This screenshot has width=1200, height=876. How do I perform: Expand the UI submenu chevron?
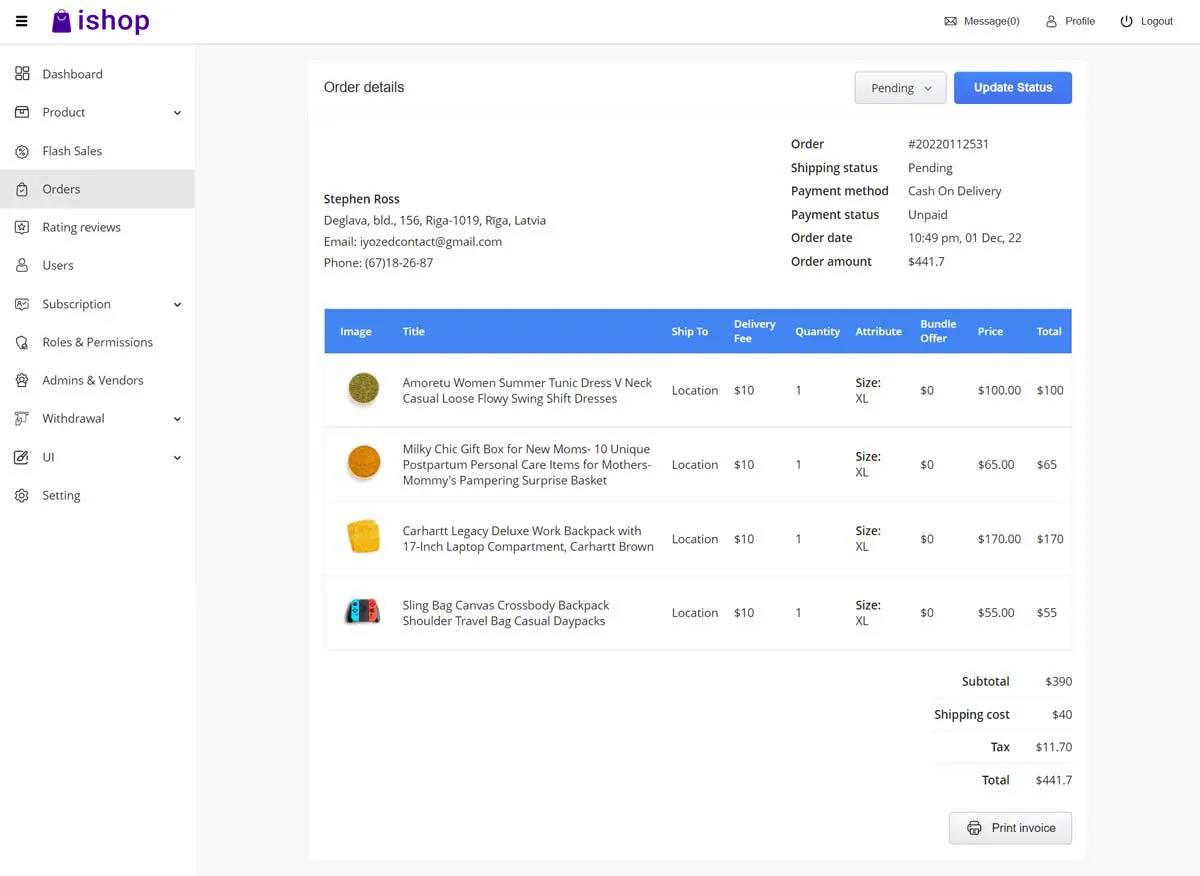pos(177,457)
